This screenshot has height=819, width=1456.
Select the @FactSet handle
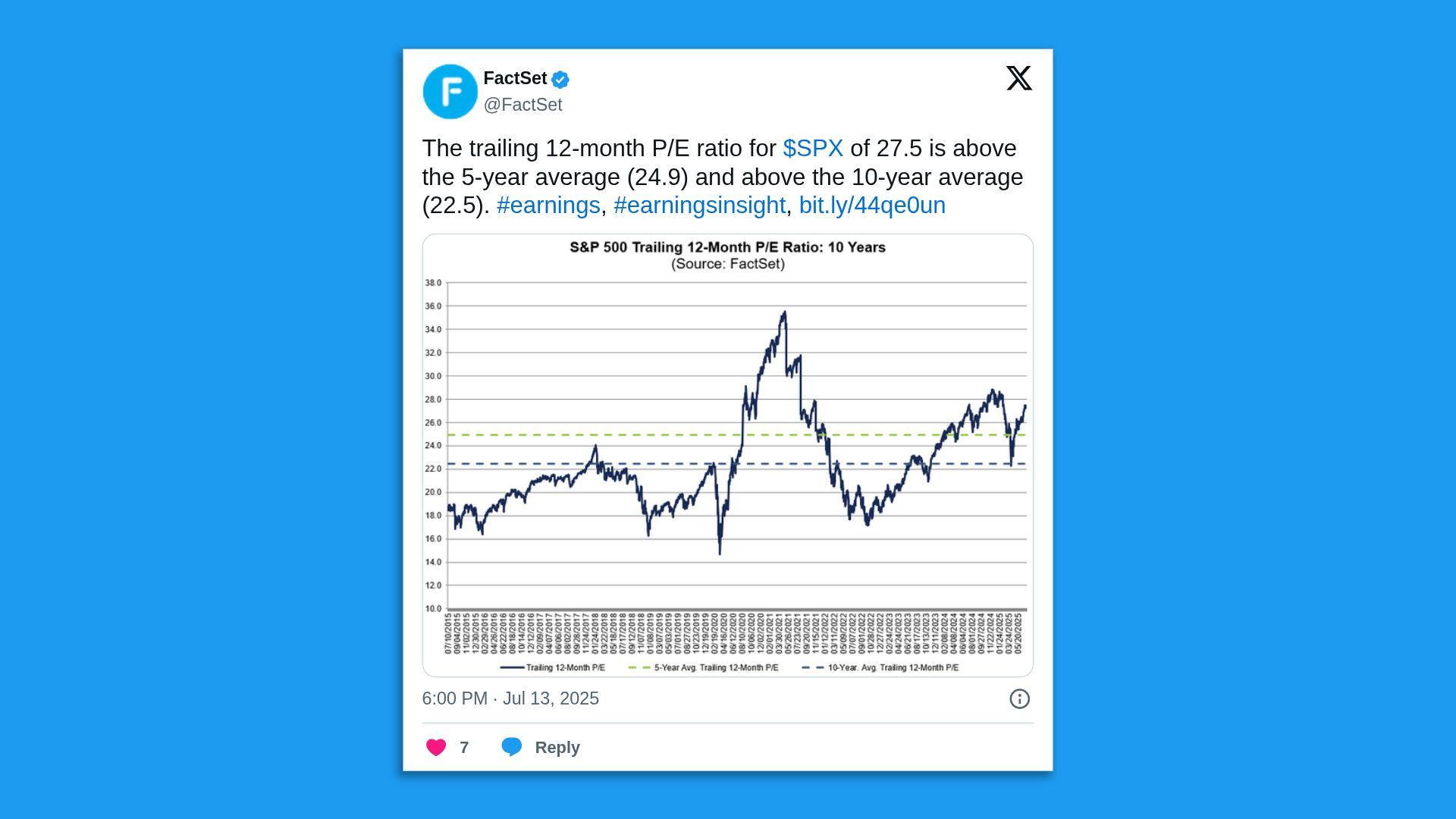tap(522, 104)
